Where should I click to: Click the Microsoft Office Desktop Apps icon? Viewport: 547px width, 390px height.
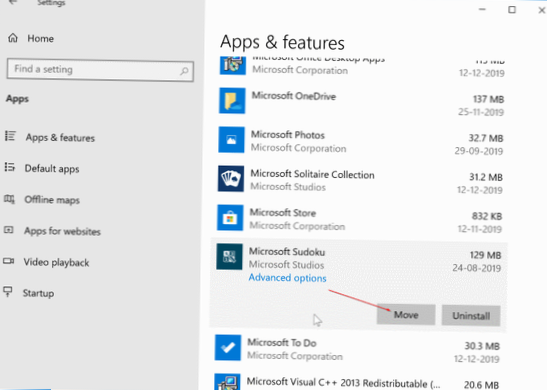[233, 66]
